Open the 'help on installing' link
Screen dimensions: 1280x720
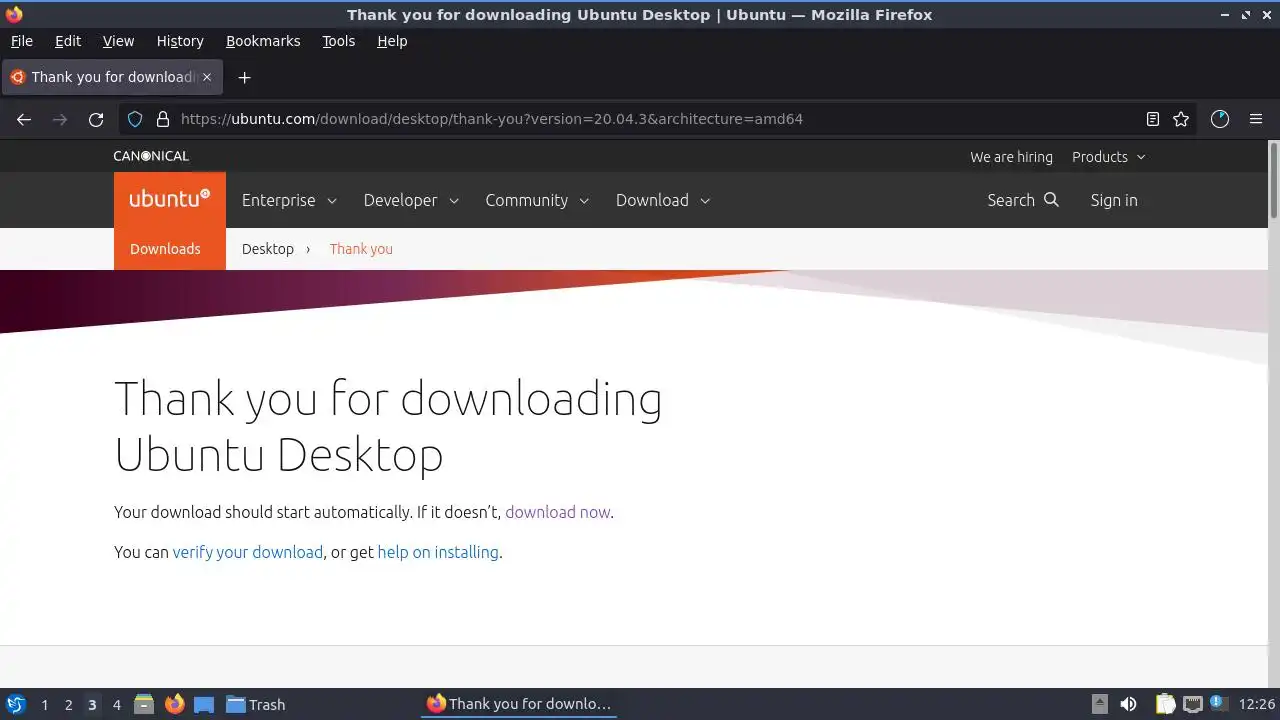438,552
